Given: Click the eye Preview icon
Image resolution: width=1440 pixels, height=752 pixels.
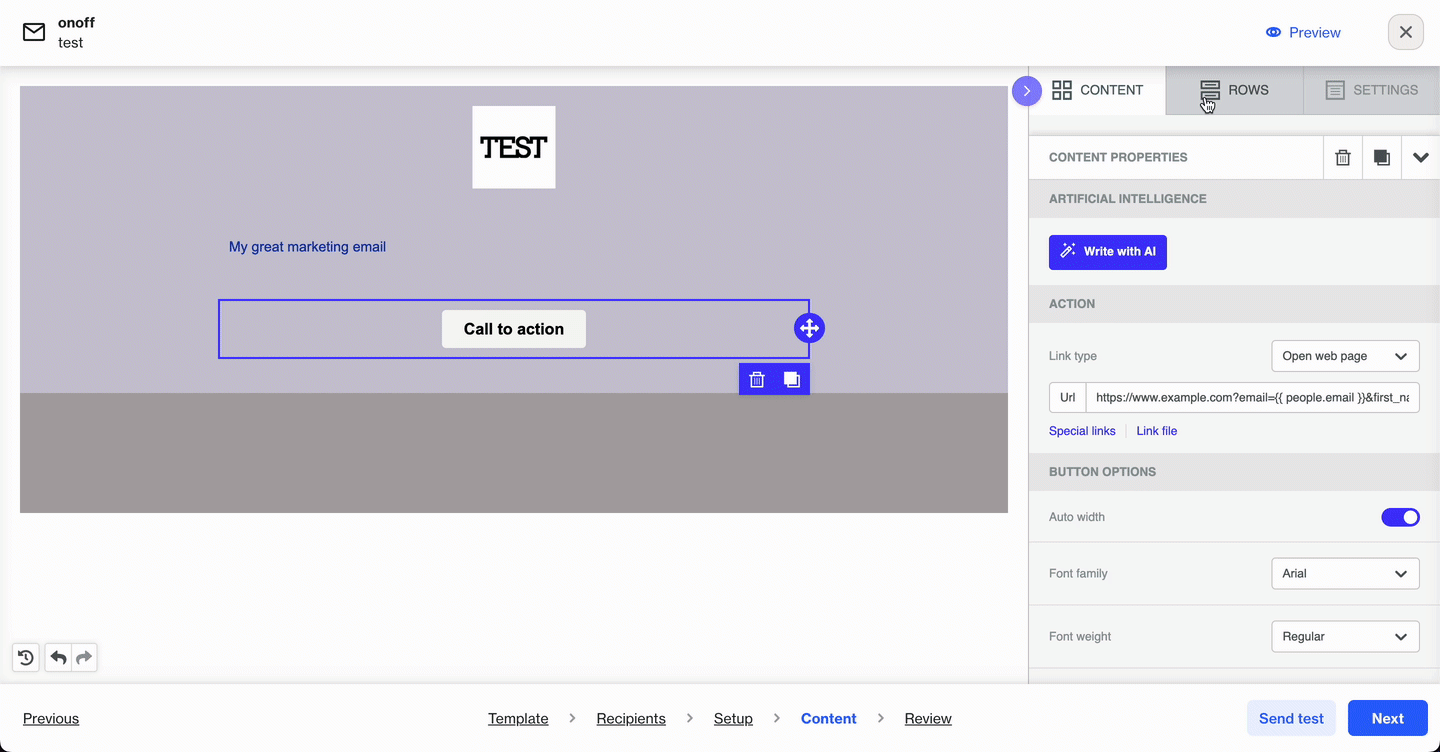Looking at the screenshot, I should point(1273,32).
